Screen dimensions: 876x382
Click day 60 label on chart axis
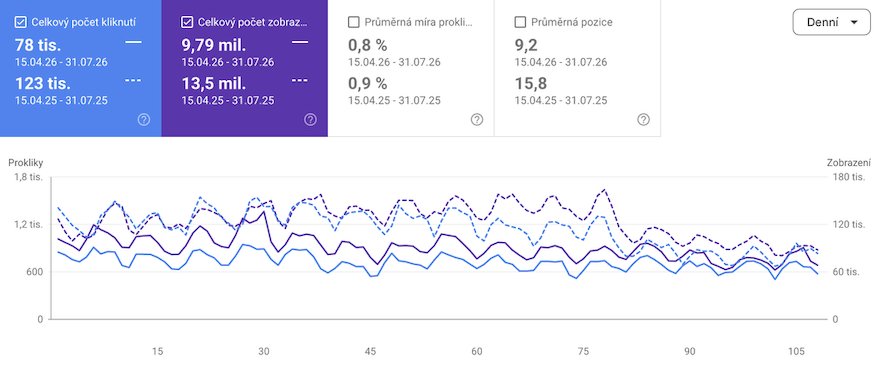[x=477, y=351]
